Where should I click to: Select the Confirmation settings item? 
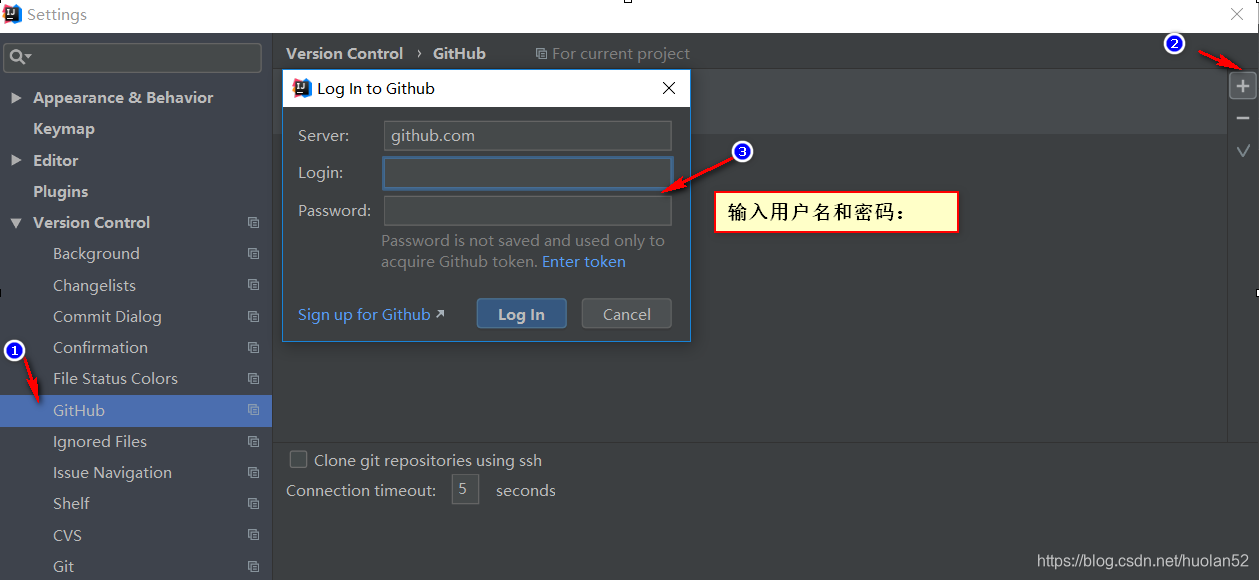coord(100,348)
